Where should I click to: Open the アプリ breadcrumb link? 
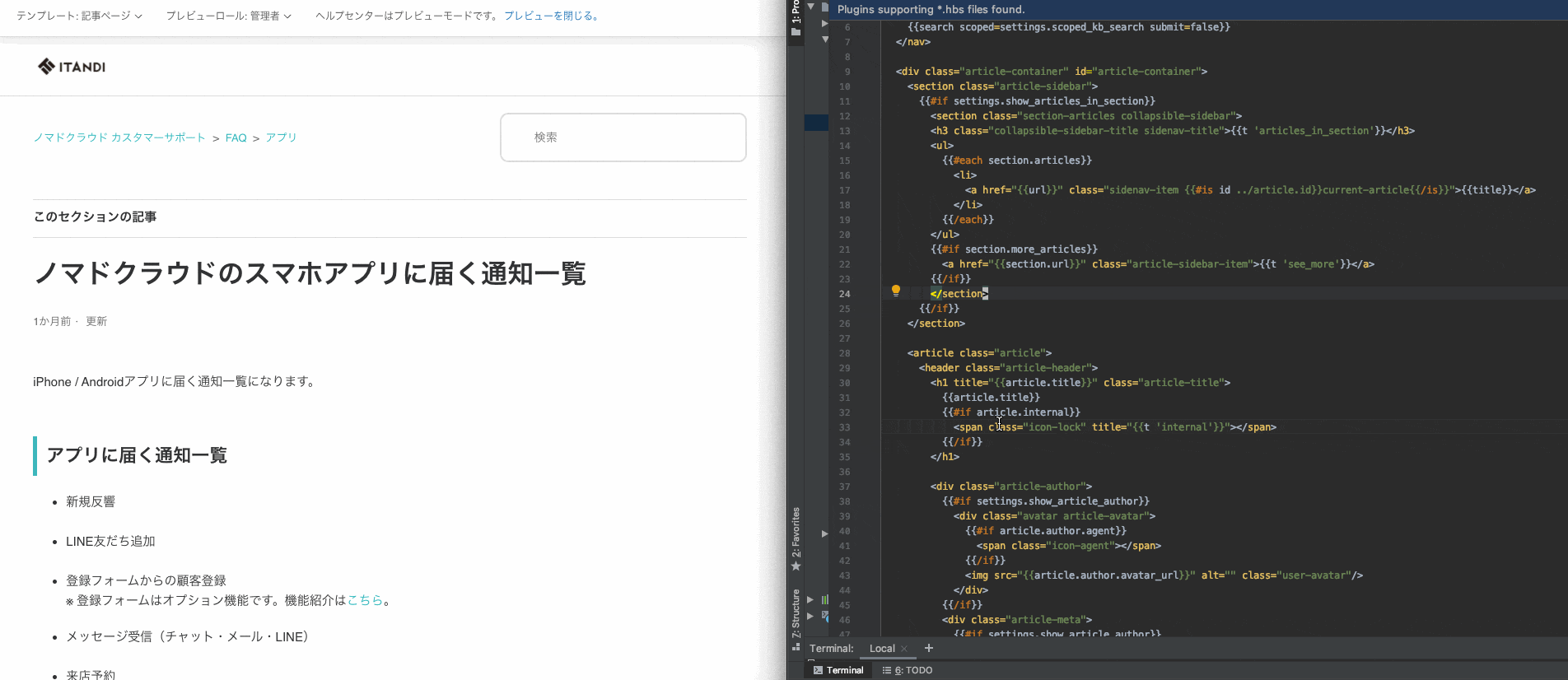click(281, 137)
